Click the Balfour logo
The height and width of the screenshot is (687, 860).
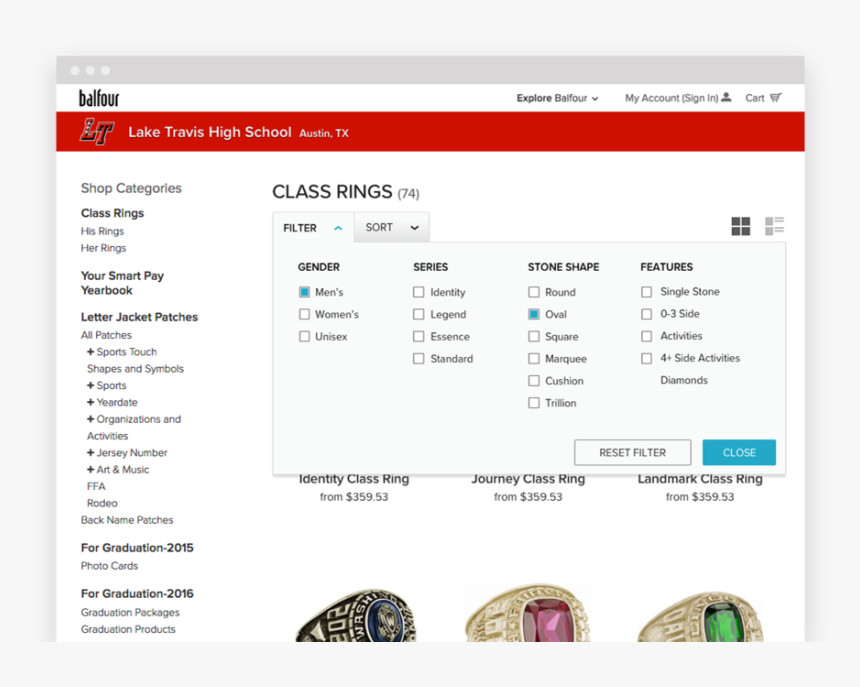coord(99,98)
